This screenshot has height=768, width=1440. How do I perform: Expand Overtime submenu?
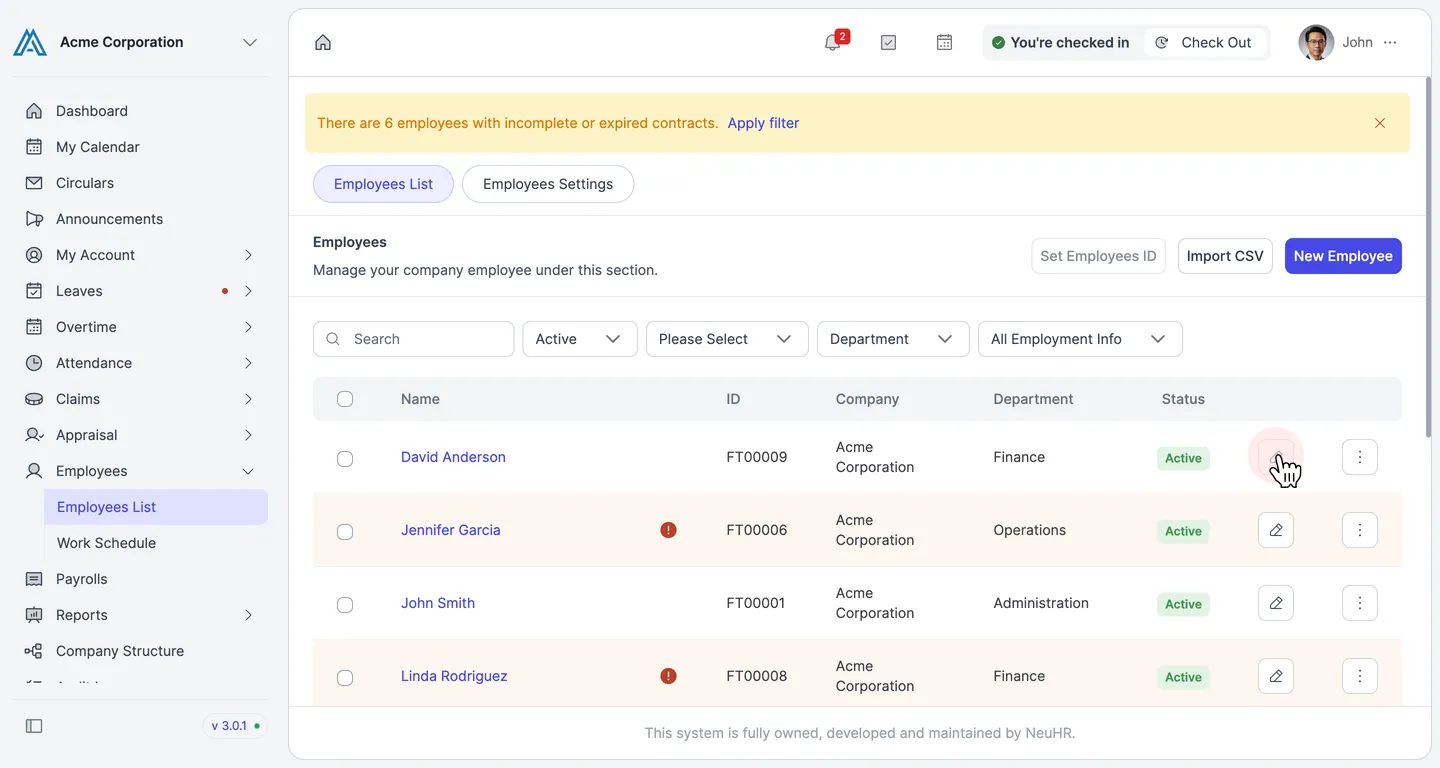tap(248, 327)
